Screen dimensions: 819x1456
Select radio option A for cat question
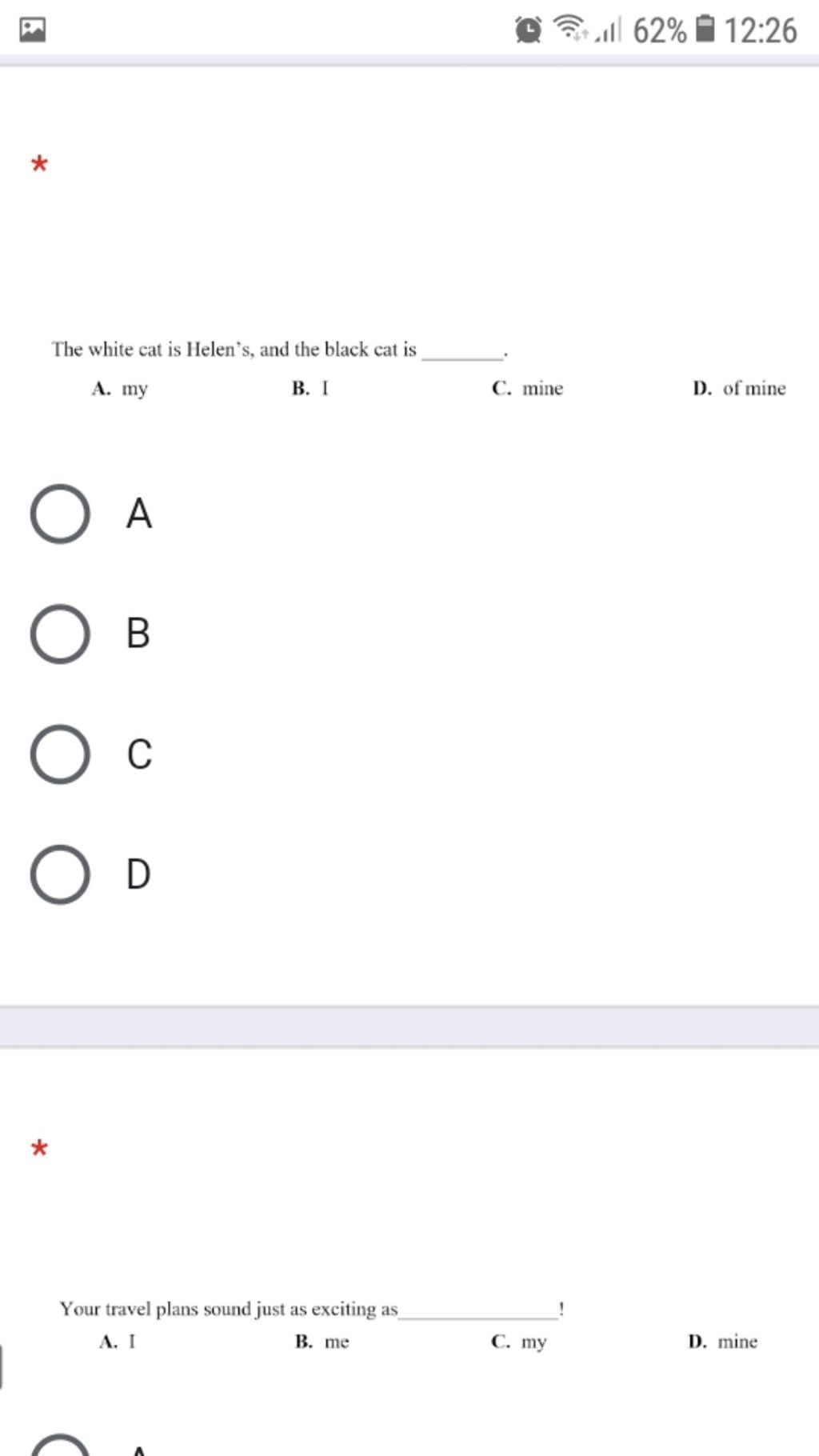60,514
